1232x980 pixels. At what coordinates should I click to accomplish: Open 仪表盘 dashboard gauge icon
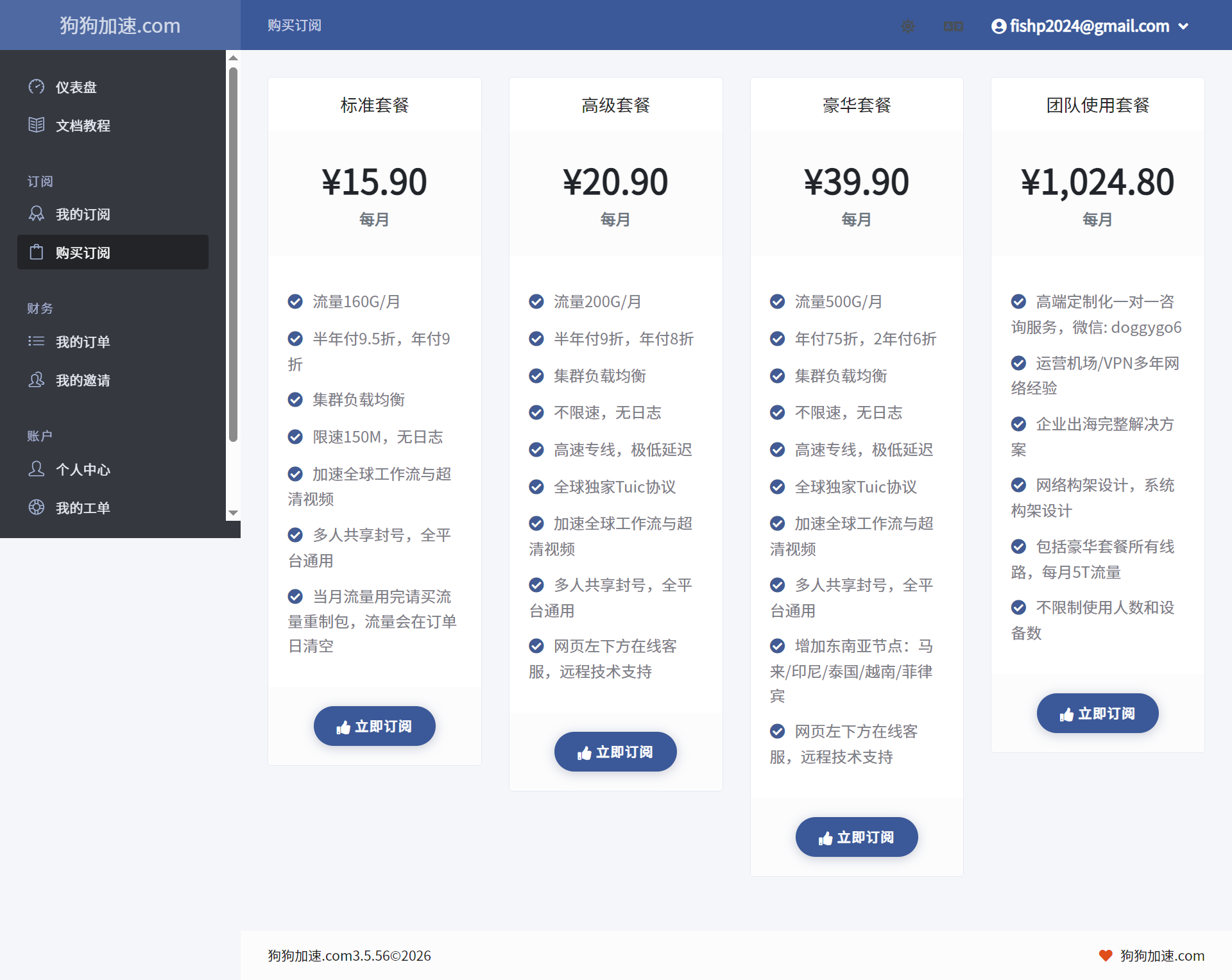[37, 87]
